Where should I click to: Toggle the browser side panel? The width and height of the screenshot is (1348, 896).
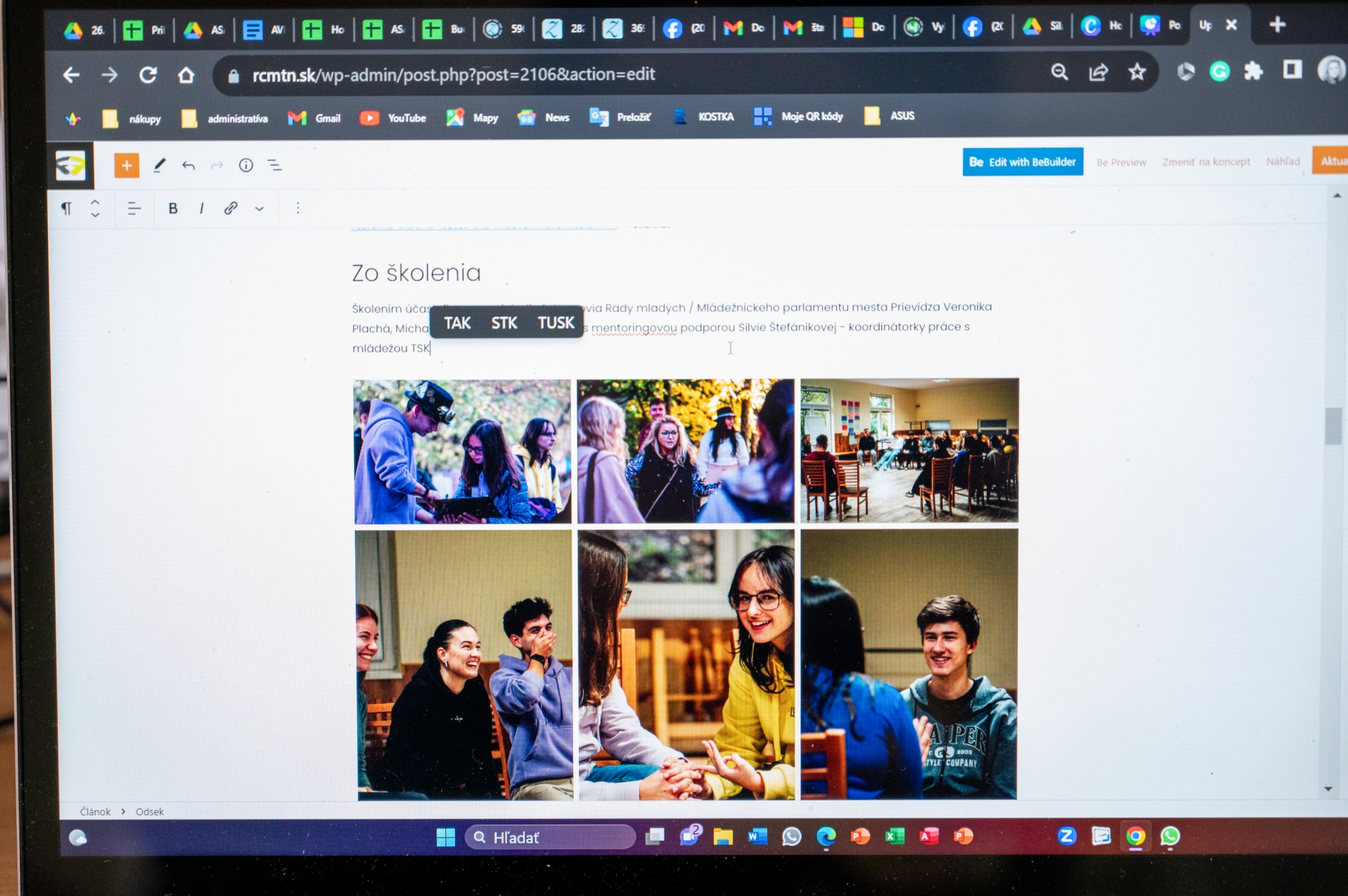(x=1292, y=69)
